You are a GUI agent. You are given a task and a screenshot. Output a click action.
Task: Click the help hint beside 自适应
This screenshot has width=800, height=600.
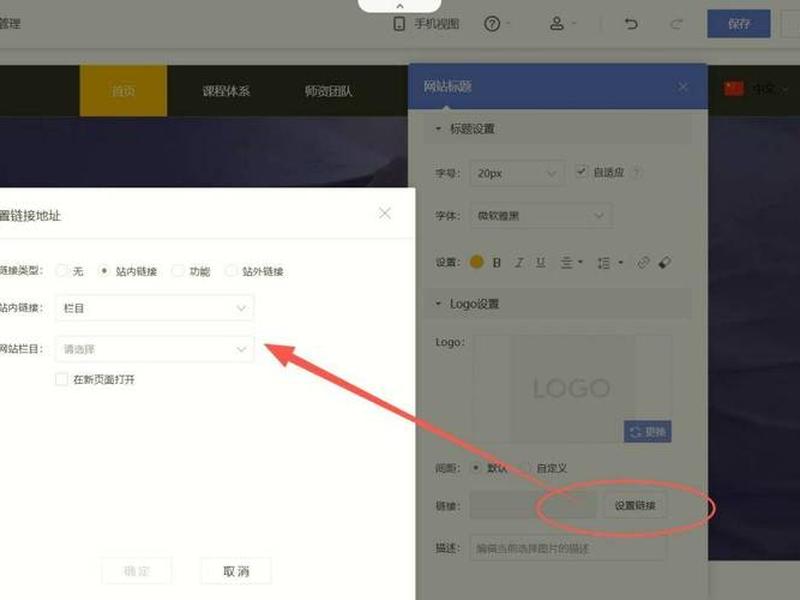(x=636, y=172)
